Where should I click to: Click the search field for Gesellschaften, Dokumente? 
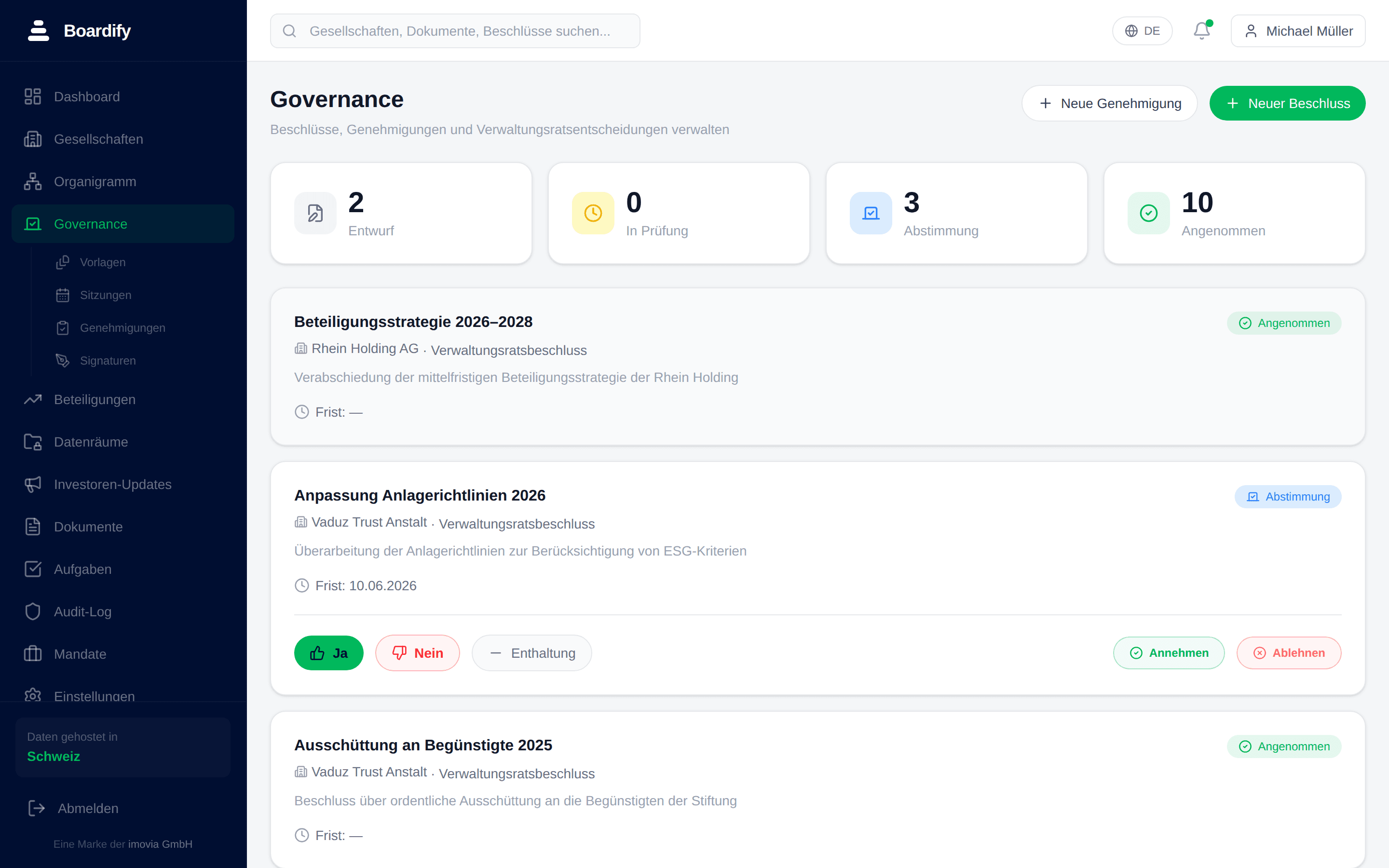click(x=455, y=31)
